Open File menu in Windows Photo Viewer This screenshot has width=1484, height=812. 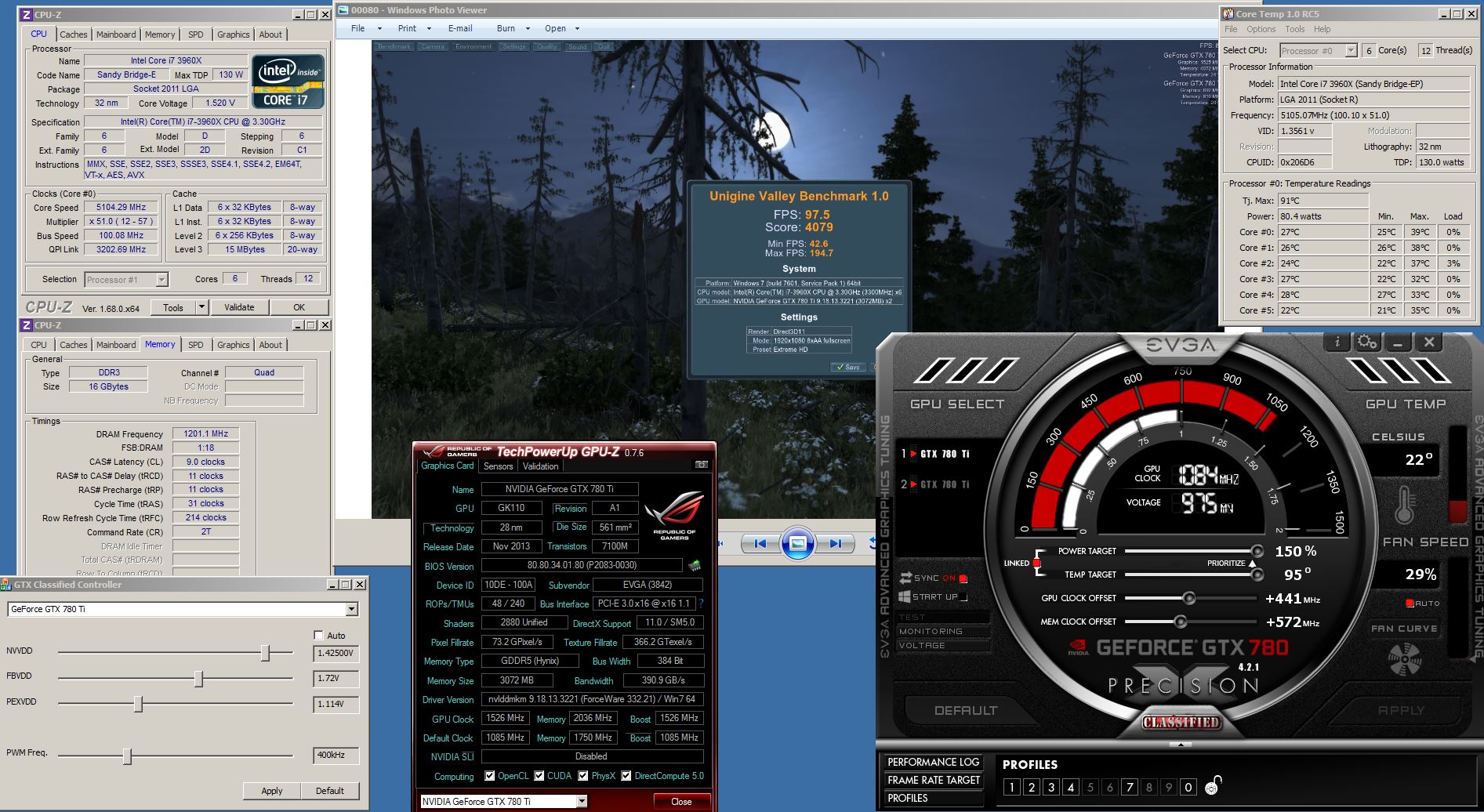pos(366,28)
